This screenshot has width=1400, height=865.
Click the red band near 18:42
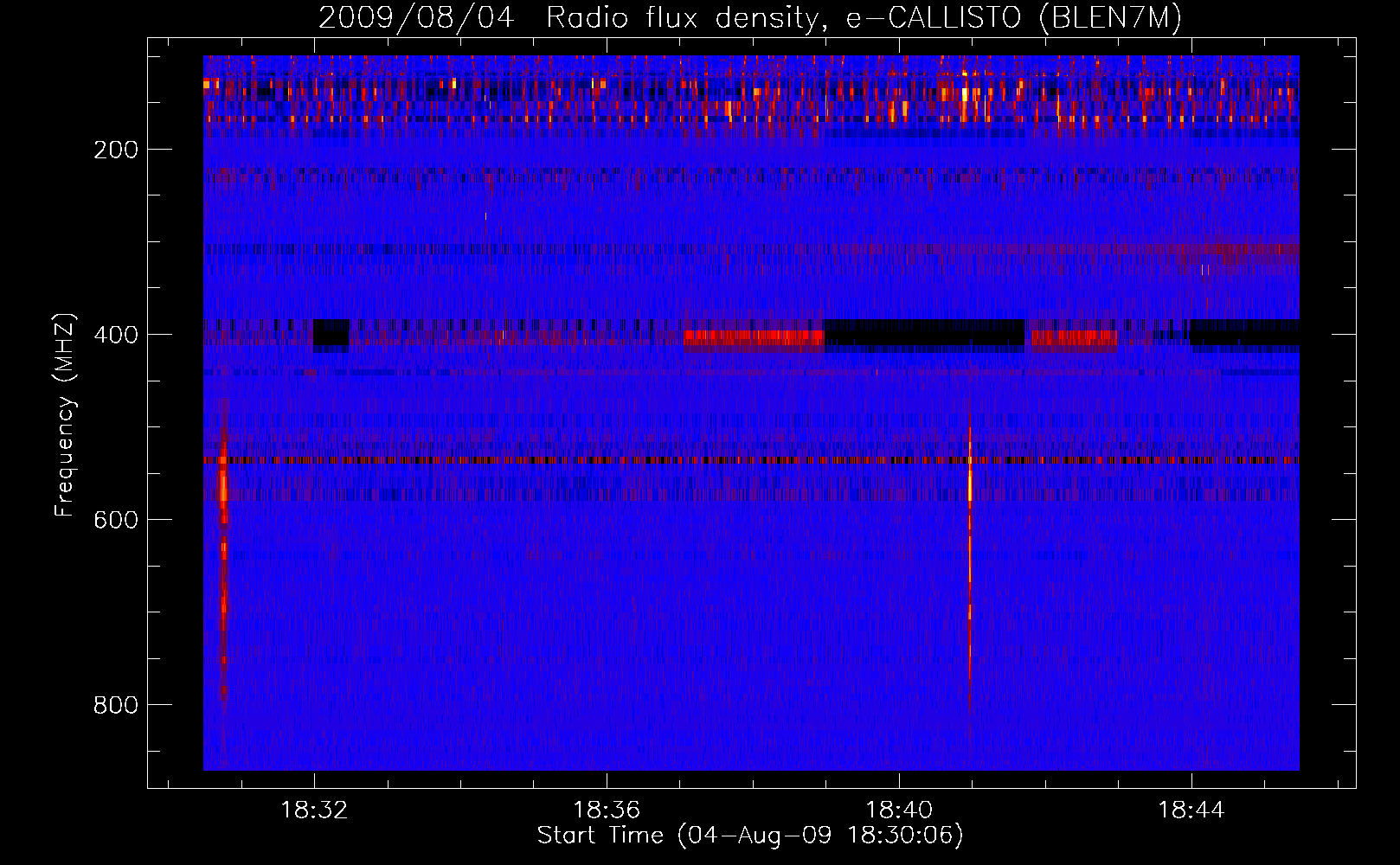click(x=1073, y=338)
